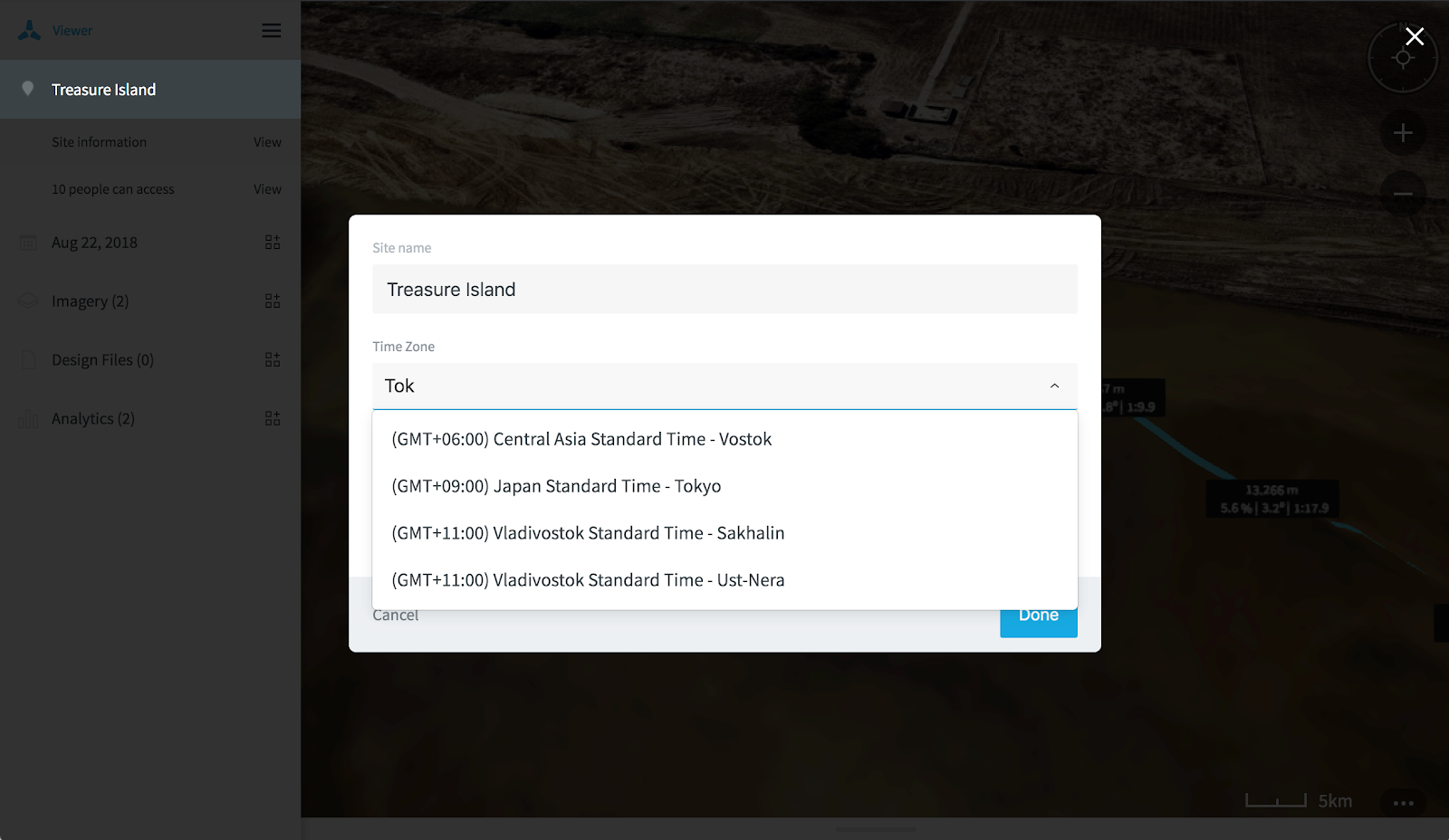Select Treasure Island in the sidebar
Viewport: 1449px width, 840px height.
pyautogui.click(x=103, y=89)
